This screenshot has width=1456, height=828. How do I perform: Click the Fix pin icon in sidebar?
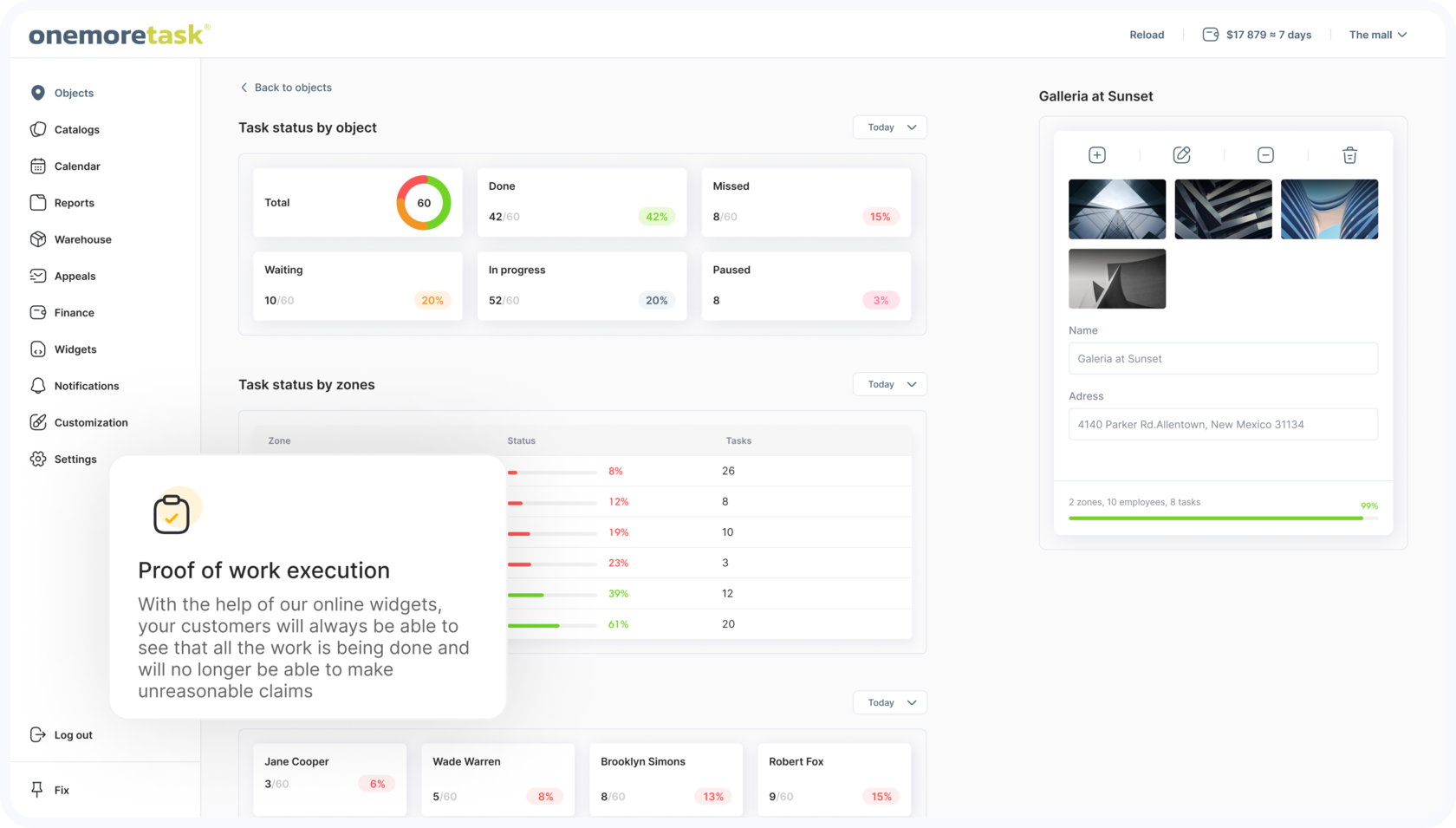(37, 790)
